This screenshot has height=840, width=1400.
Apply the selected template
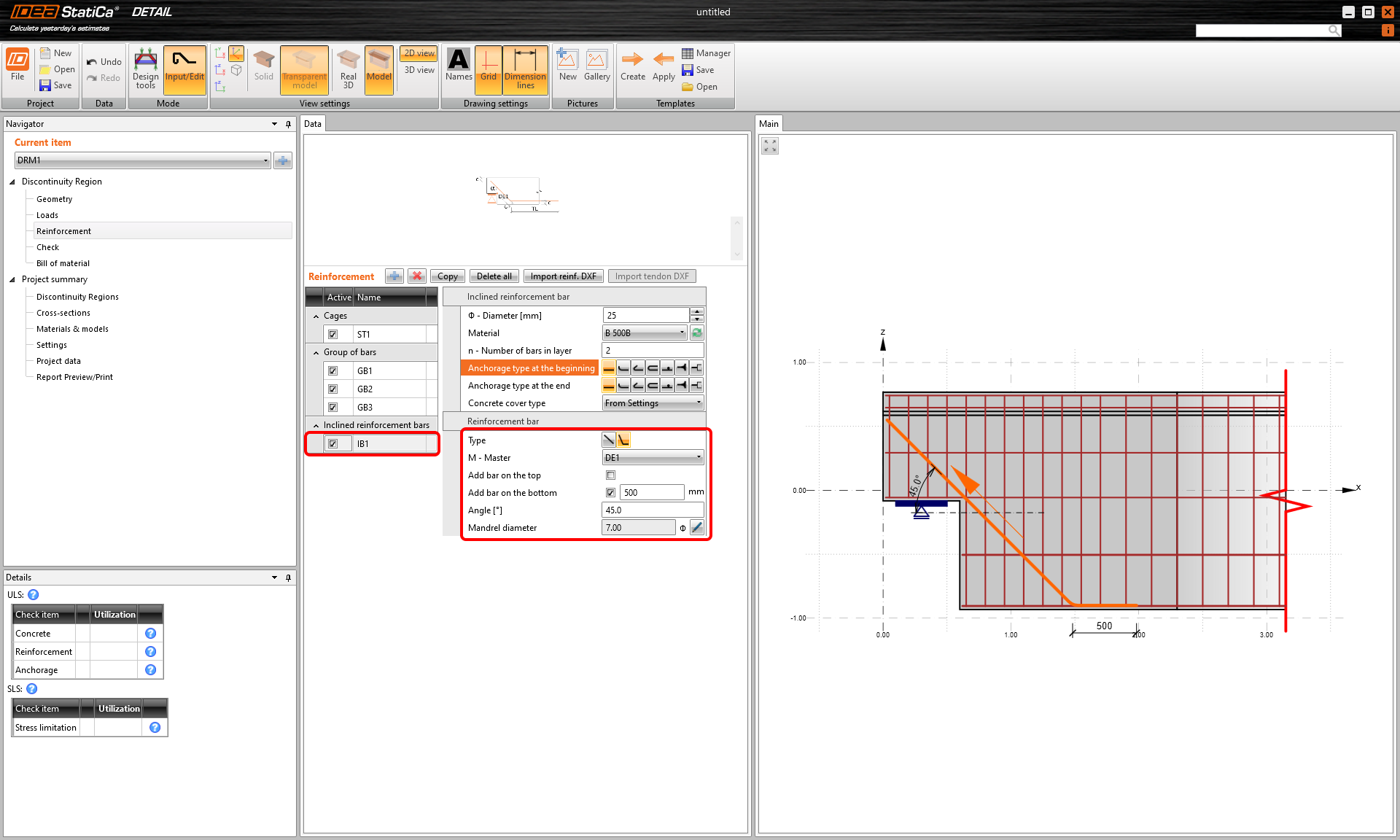(x=663, y=69)
